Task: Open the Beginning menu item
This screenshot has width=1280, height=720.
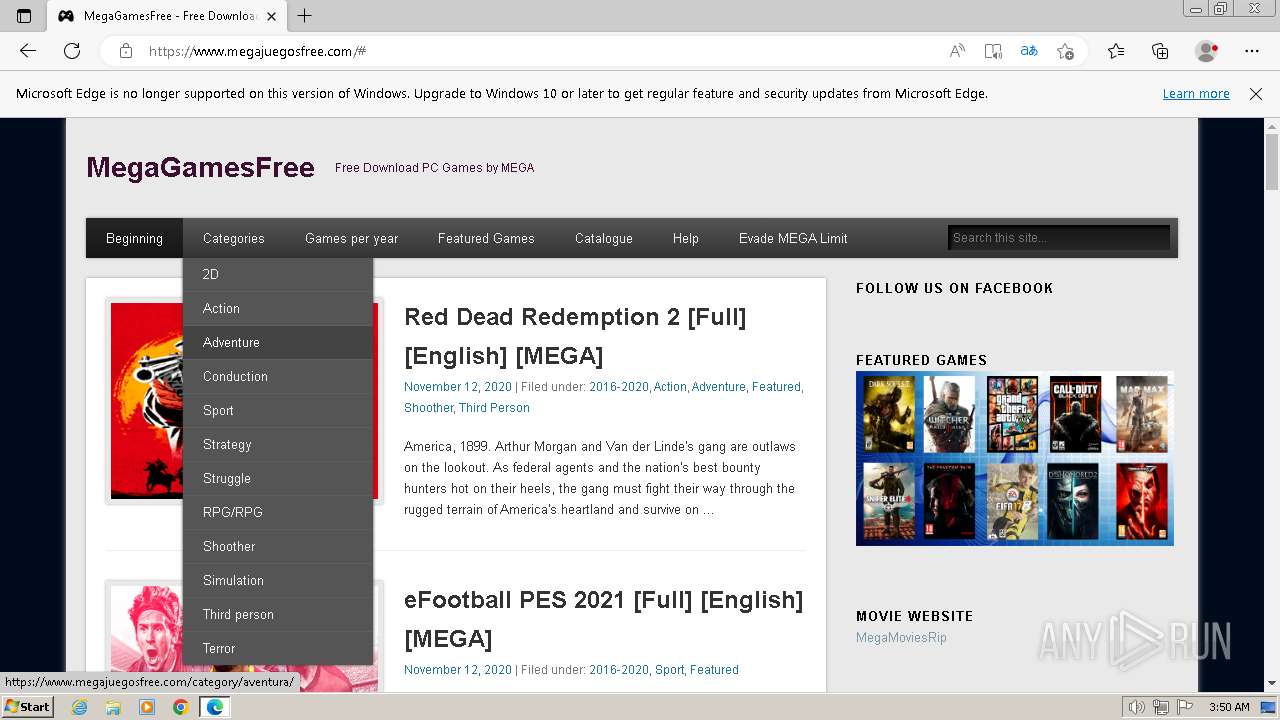Action: (134, 238)
